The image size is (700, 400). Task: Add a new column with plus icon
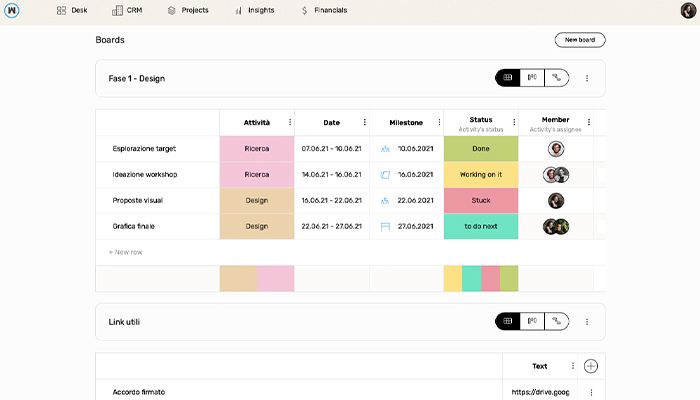[x=591, y=366]
